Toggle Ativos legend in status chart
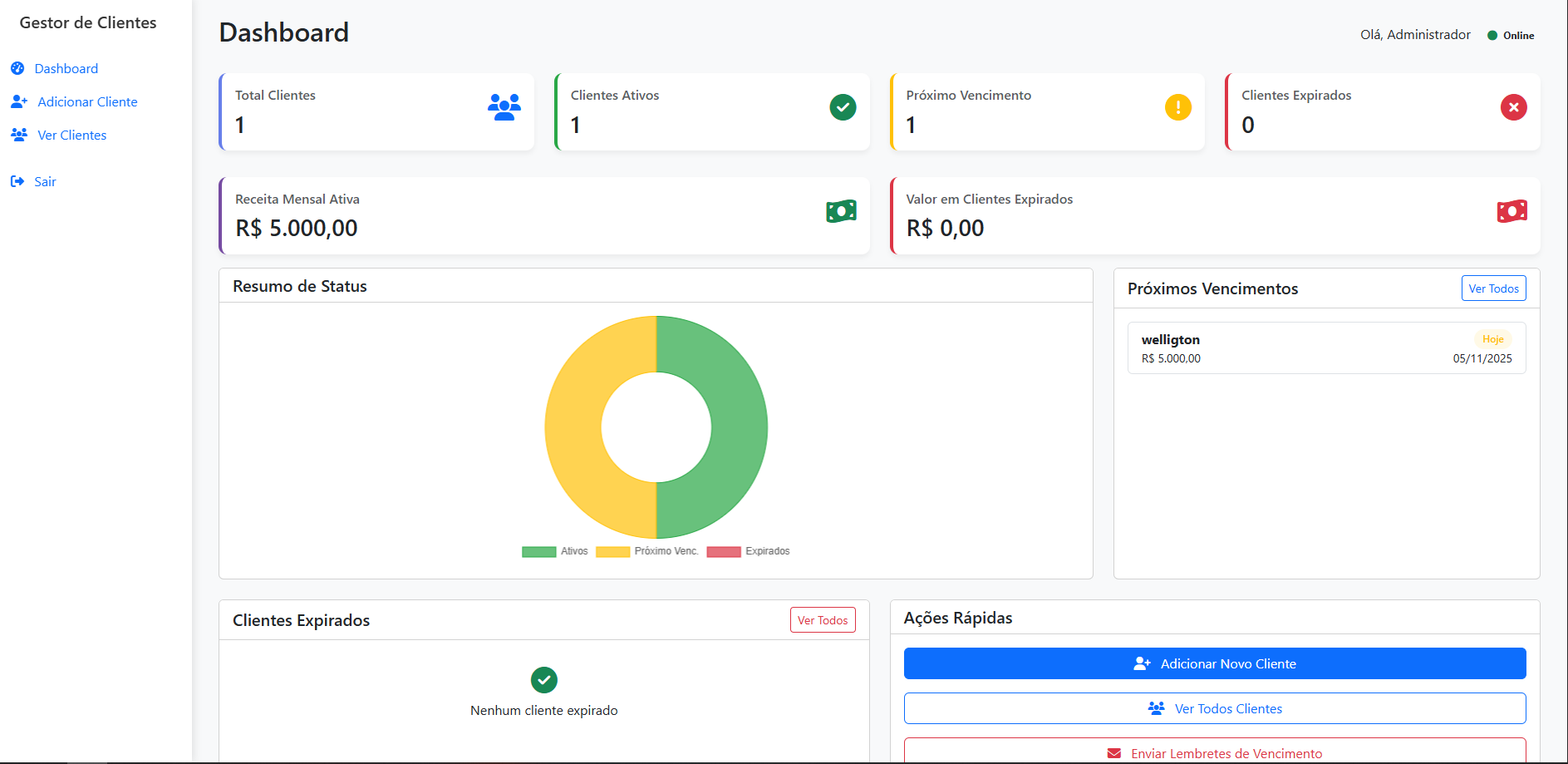Viewport: 1568px width, 764px height. pos(555,551)
